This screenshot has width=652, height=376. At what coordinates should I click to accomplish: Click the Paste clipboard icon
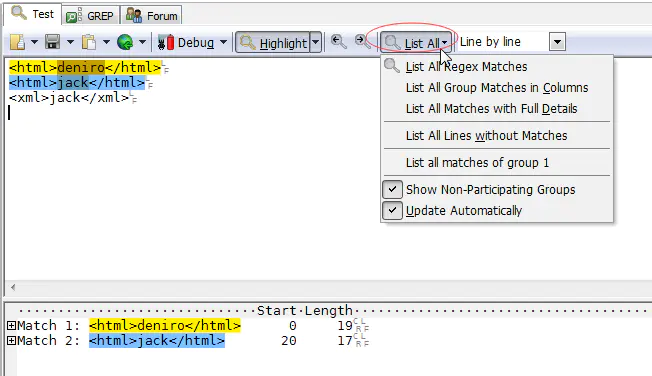[x=89, y=42]
